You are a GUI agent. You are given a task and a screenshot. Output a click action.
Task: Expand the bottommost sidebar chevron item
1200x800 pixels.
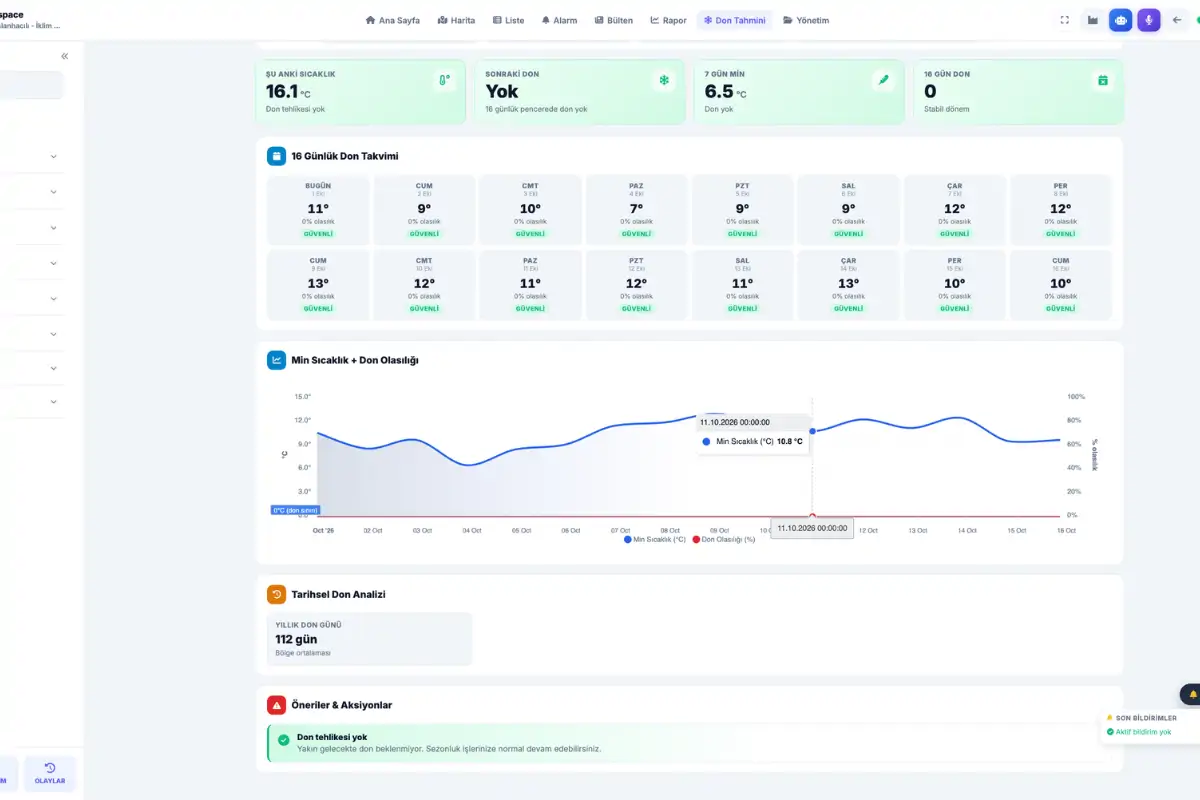point(53,402)
